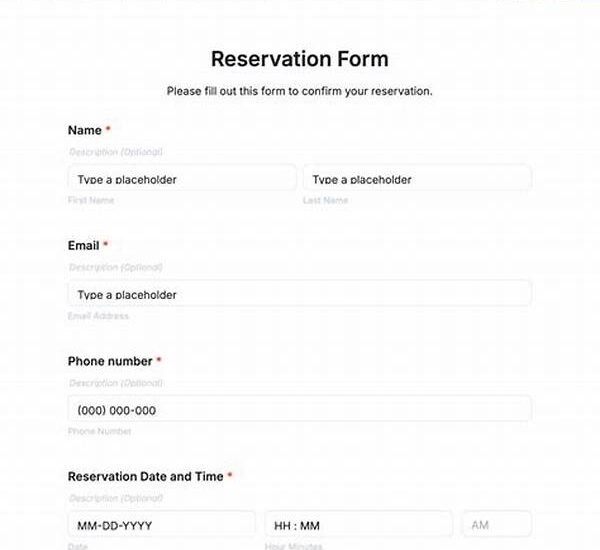Select the Name field label
The image size is (600, 550).
(85, 130)
